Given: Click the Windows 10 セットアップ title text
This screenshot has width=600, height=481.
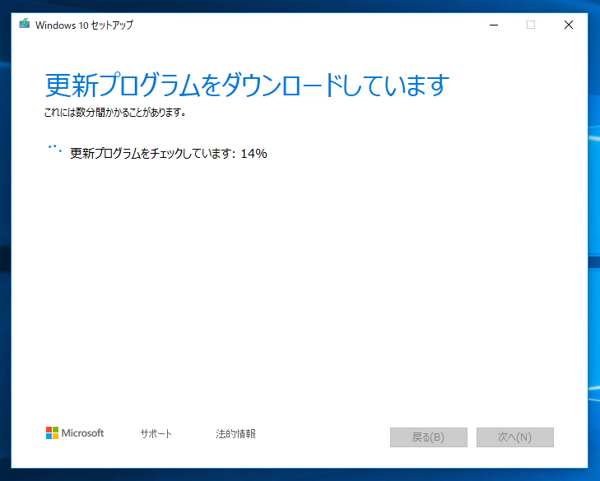Looking at the screenshot, I should click(x=84, y=25).
